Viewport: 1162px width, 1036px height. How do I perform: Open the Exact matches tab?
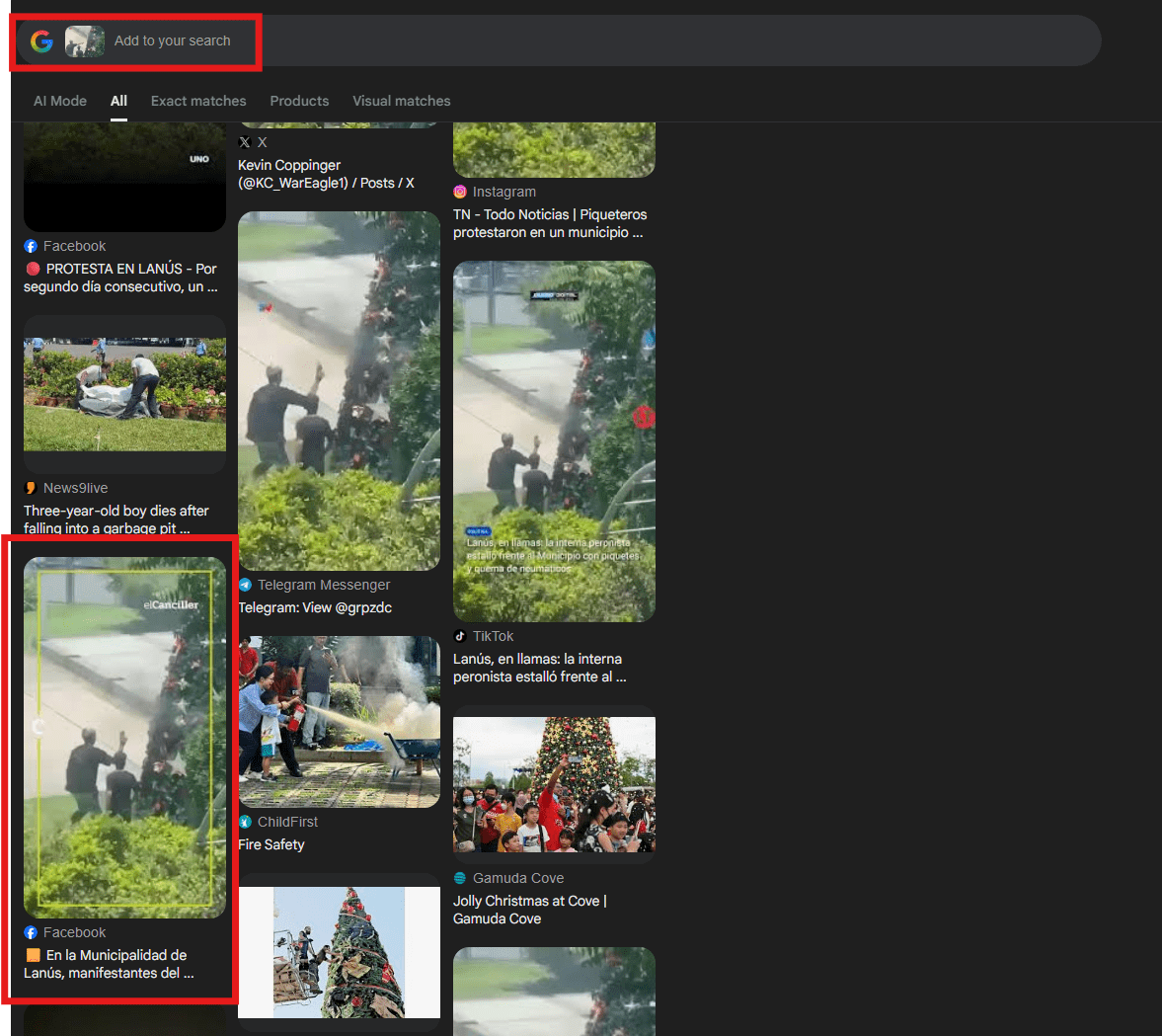click(x=198, y=101)
